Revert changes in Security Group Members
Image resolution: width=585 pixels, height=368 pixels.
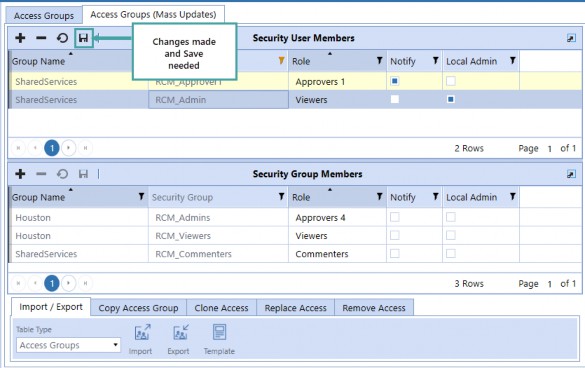pyautogui.click(x=62, y=174)
